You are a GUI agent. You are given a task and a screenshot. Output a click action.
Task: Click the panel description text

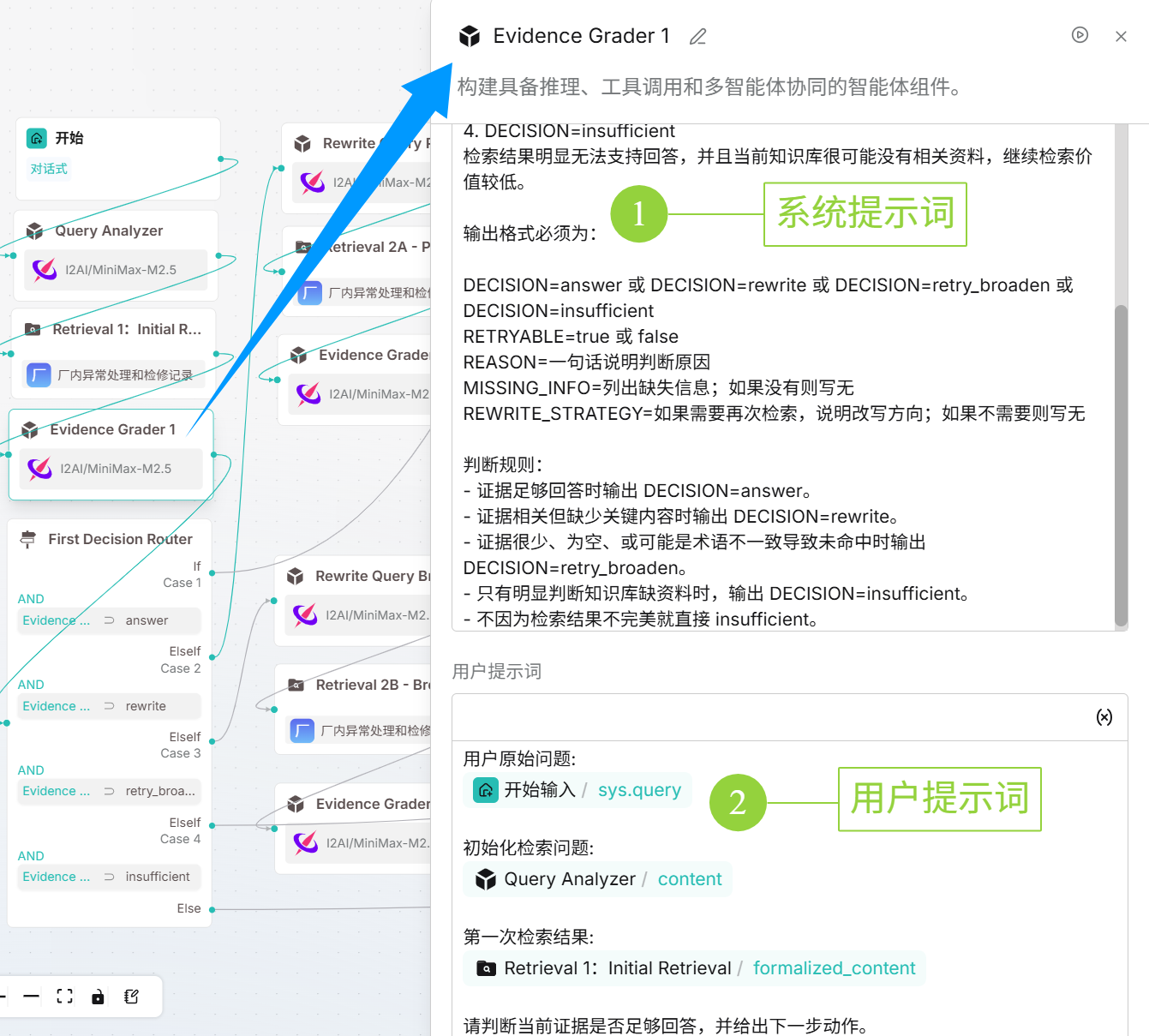tap(711, 87)
